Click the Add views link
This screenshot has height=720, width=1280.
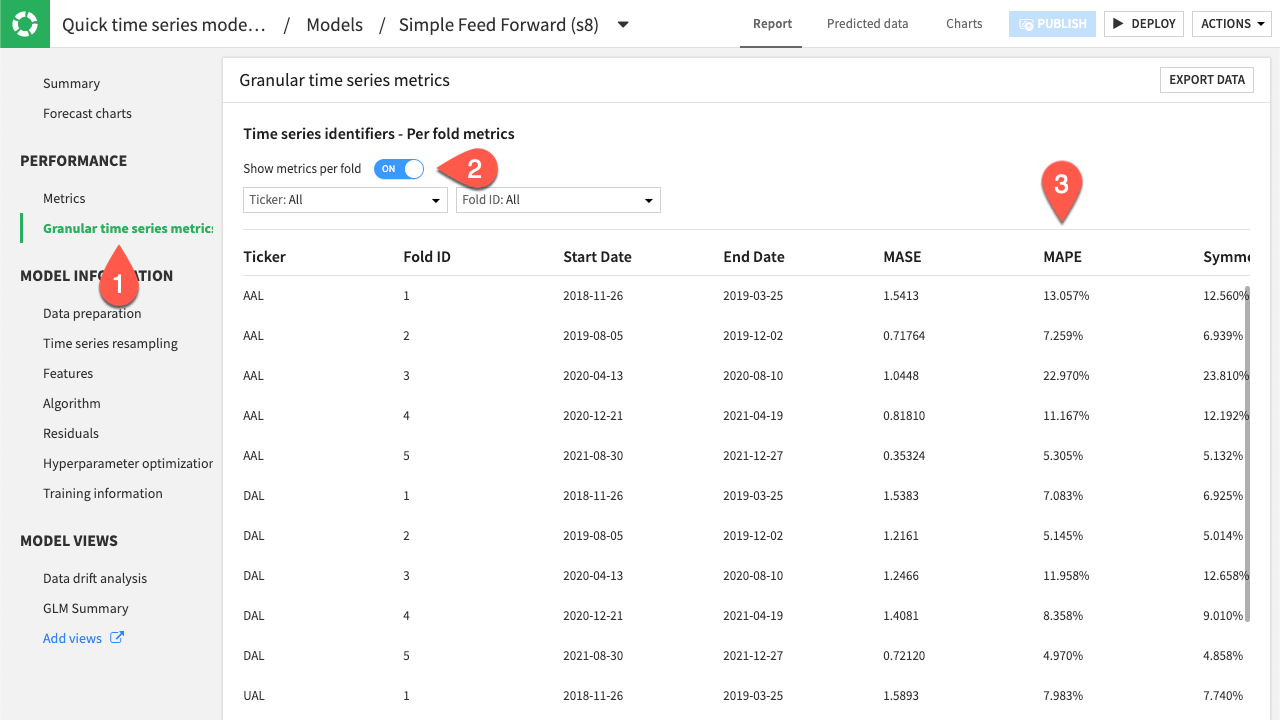(x=72, y=639)
